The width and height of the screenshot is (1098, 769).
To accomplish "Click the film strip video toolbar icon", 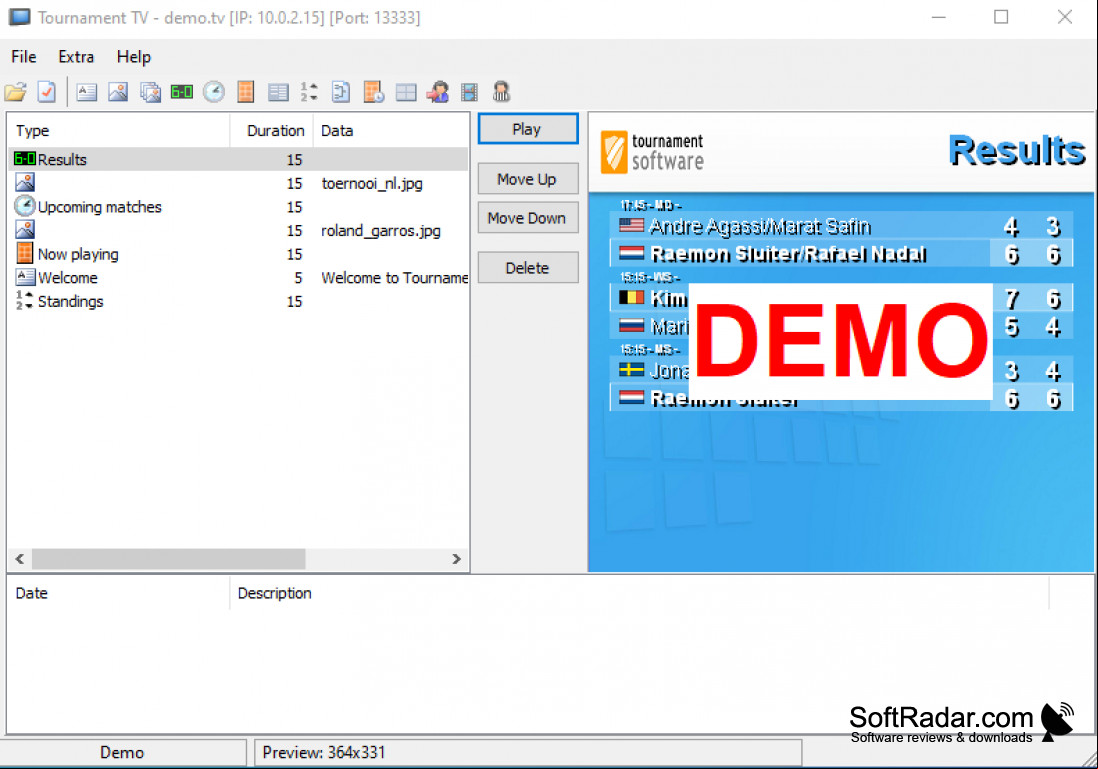I will pos(469,92).
